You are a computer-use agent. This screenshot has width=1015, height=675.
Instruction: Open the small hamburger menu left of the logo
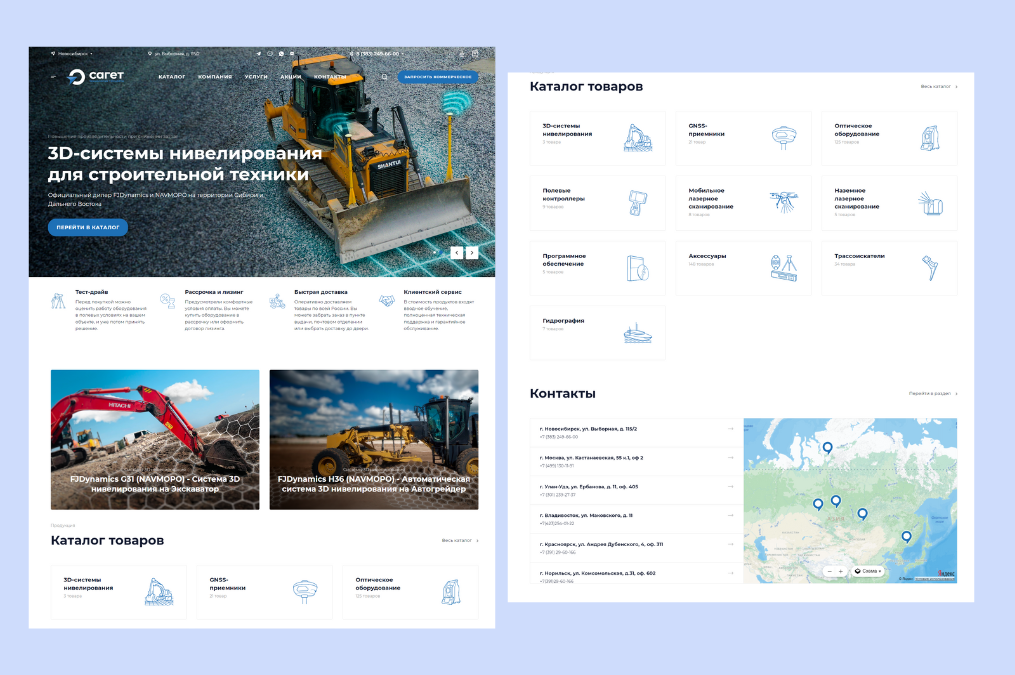(x=53, y=76)
